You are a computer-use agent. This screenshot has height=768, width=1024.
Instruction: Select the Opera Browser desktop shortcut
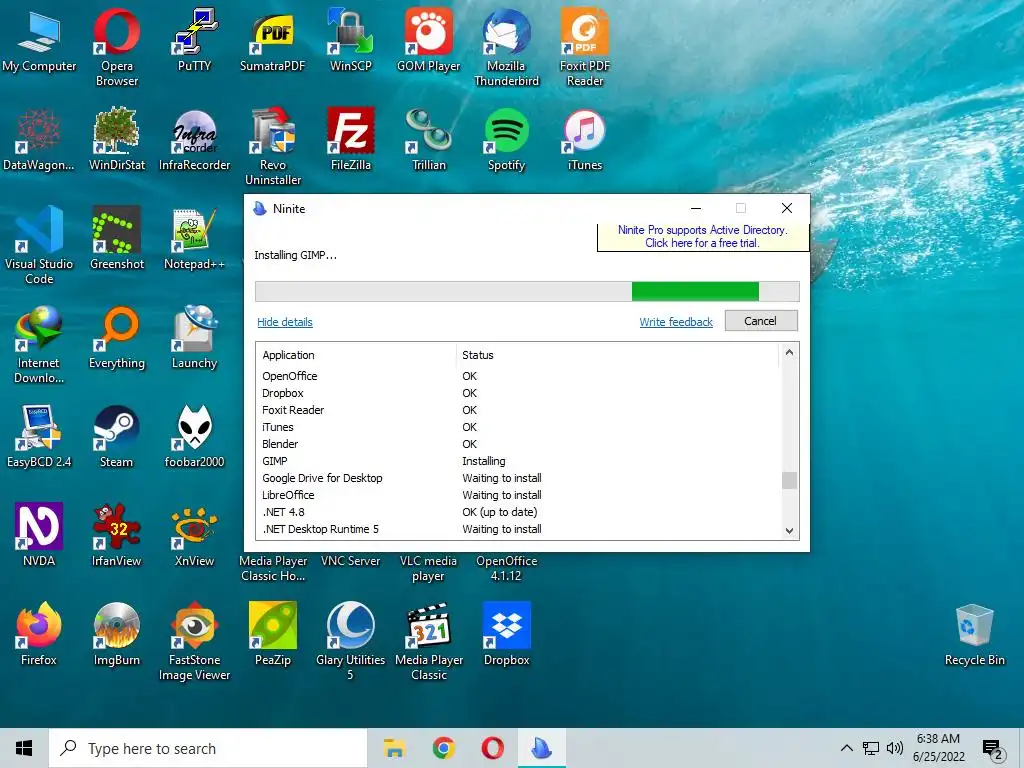[x=116, y=47]
